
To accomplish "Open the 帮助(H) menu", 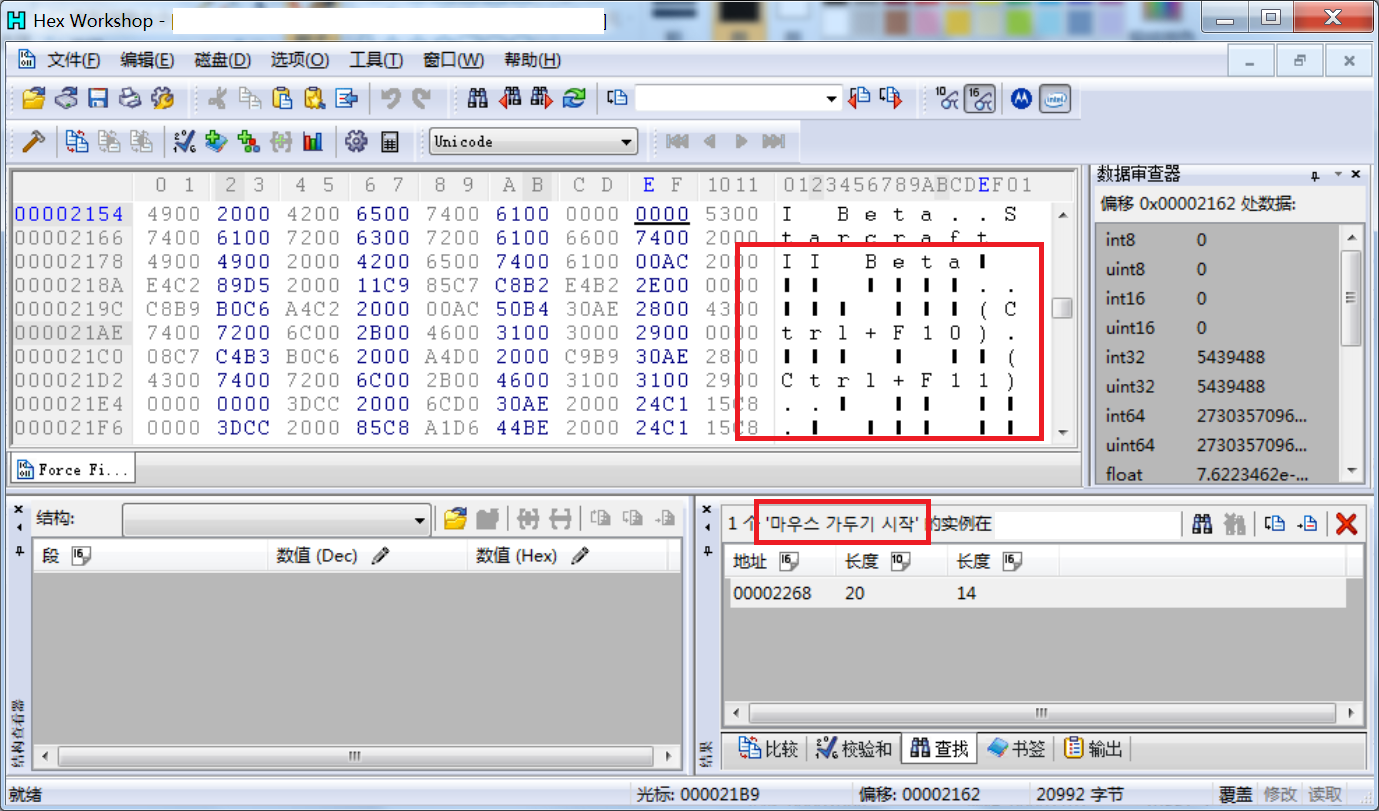I will click(x=532, y=60).
